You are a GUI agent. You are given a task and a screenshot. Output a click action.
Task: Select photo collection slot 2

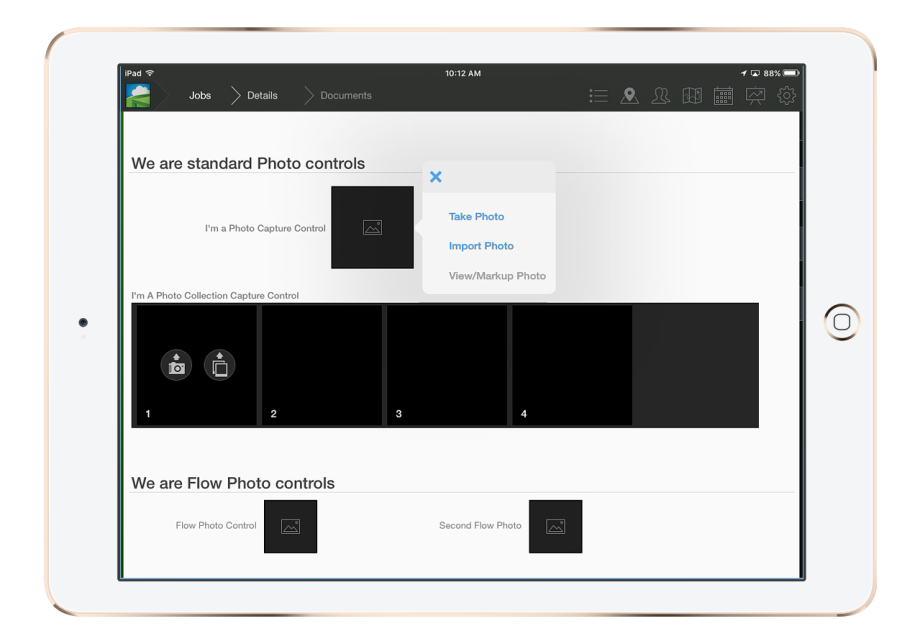point(322,365)
